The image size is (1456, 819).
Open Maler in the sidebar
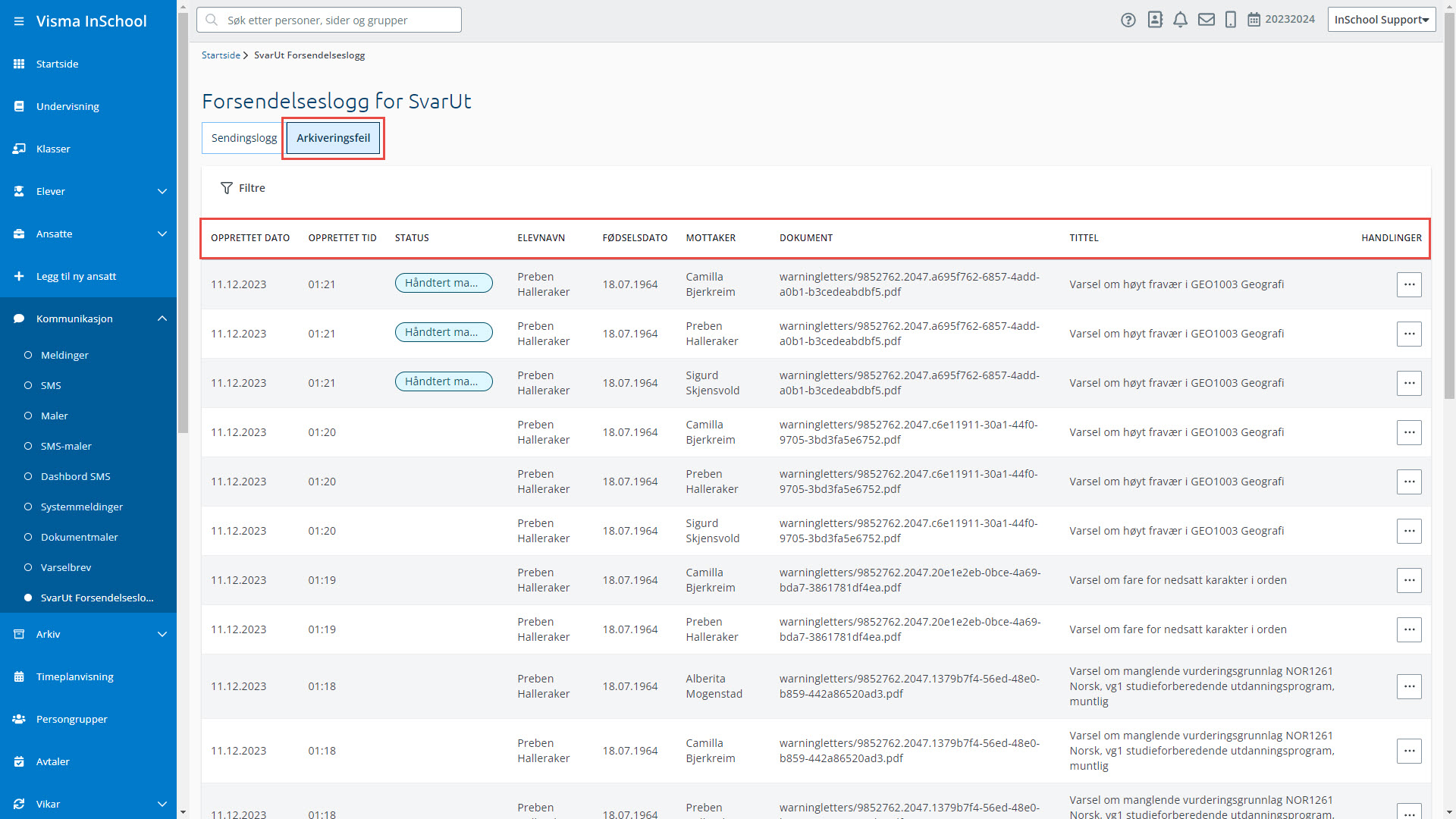tap(54, 416)
